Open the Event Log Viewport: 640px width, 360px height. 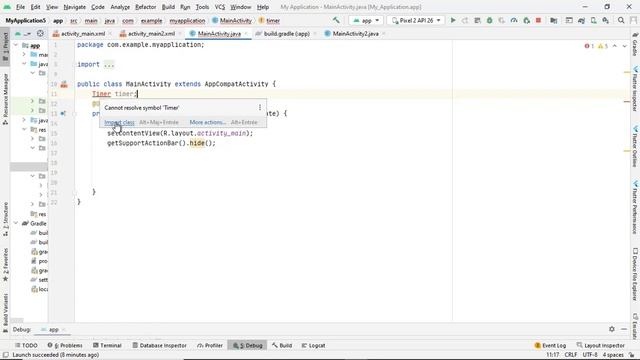[x=550, y=345]
